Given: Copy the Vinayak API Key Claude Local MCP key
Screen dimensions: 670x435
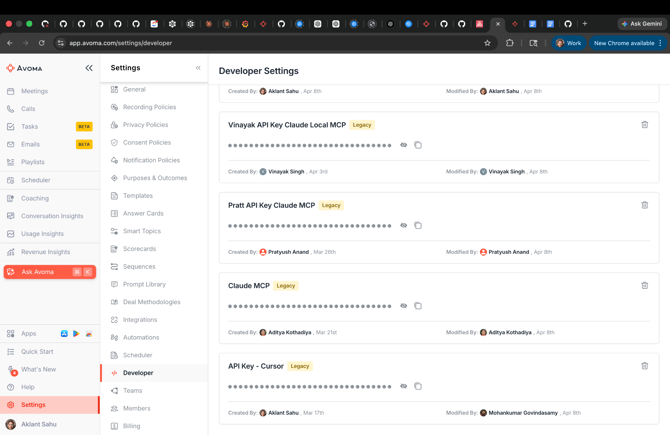Looking at the screenshot, I should point(418,145).
